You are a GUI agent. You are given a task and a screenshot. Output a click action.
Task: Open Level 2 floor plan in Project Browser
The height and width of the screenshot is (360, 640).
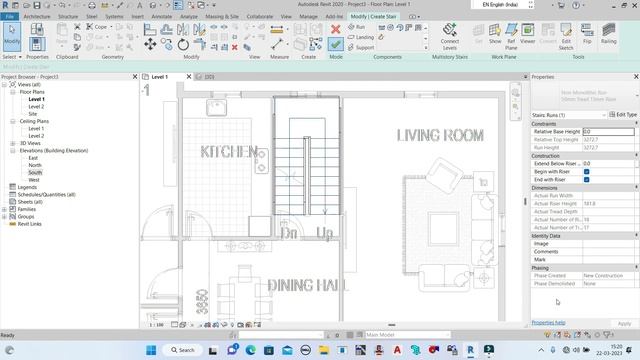point(36,107)
